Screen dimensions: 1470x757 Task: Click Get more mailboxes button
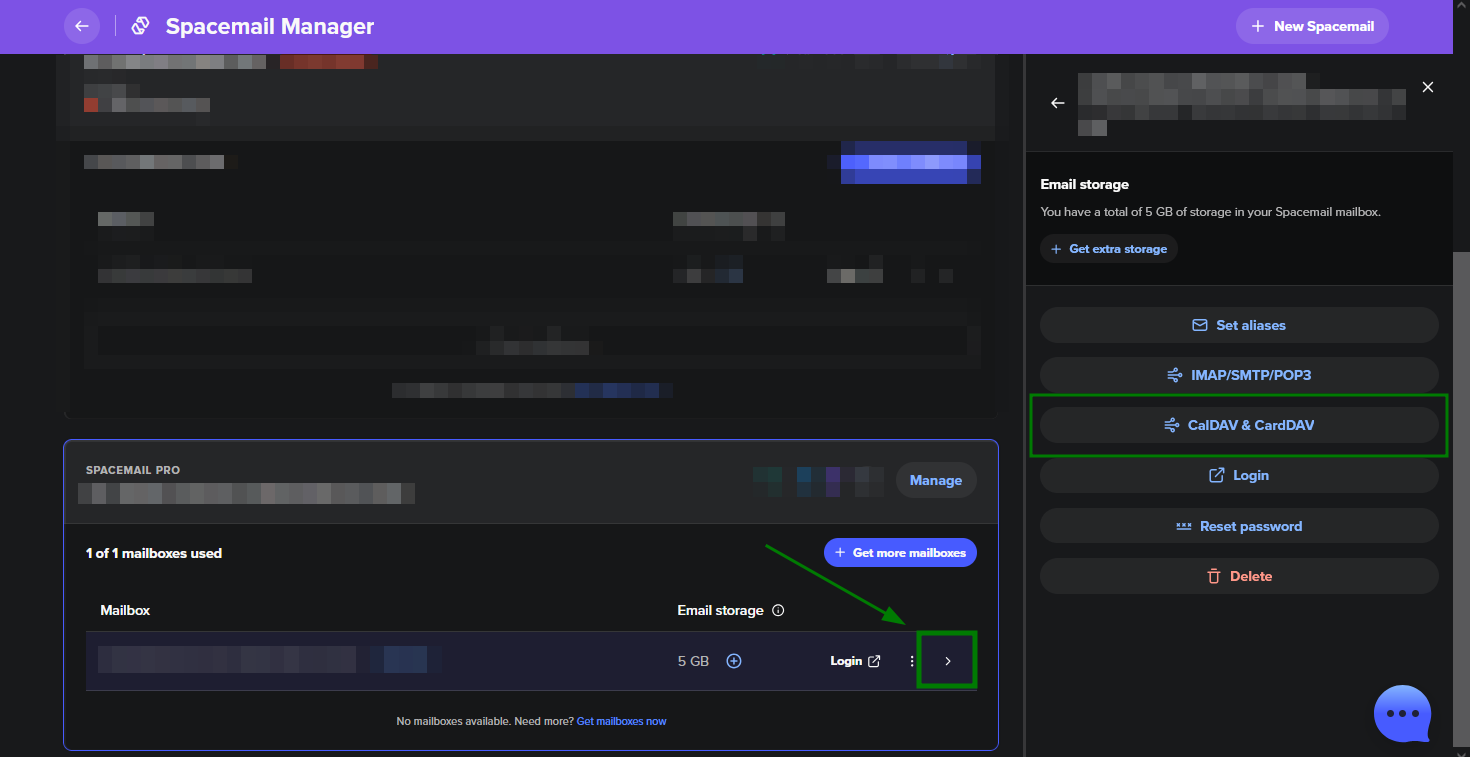(x=900, y=553)
